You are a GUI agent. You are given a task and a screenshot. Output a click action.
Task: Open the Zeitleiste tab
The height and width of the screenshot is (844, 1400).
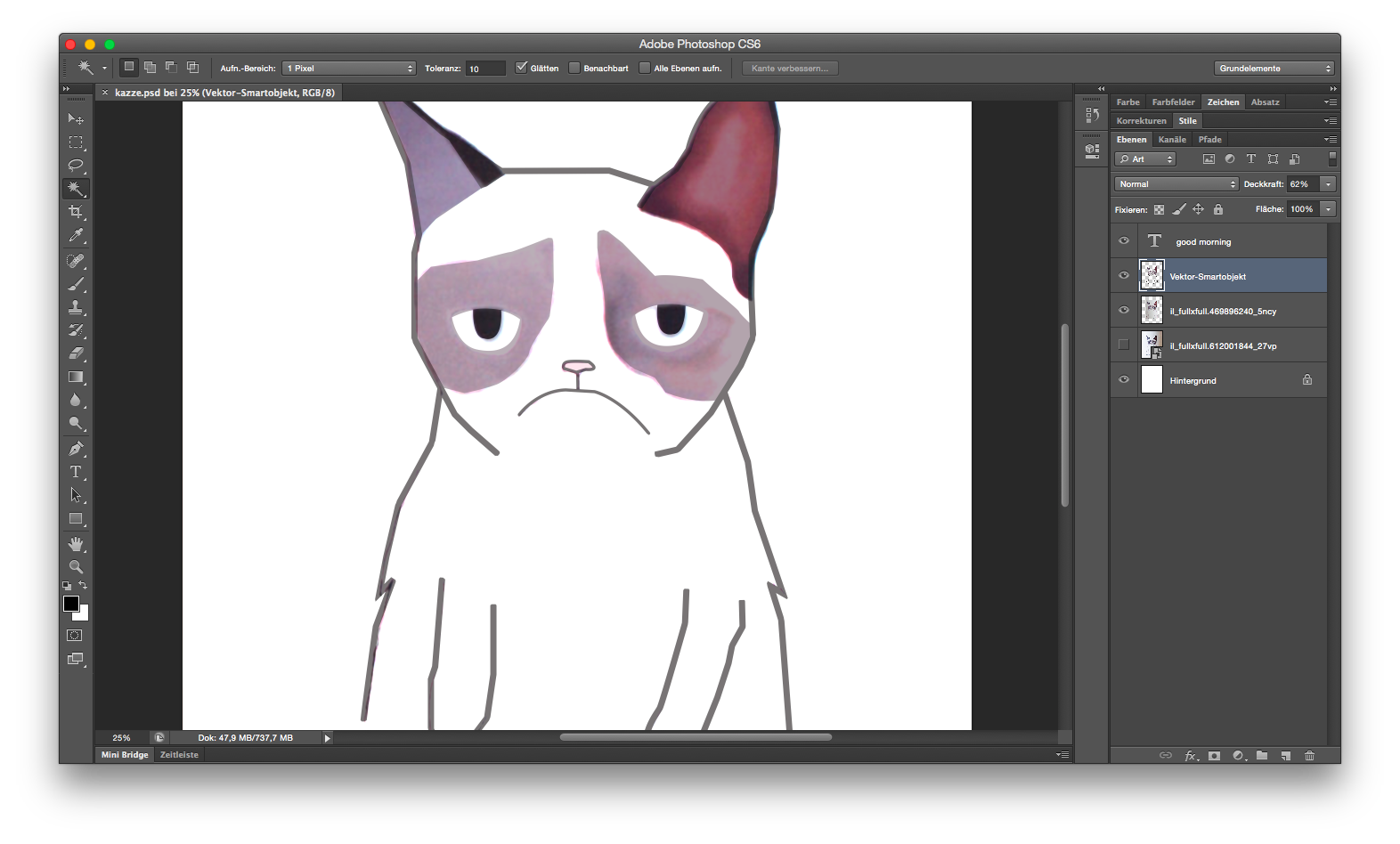coord(179,755)
